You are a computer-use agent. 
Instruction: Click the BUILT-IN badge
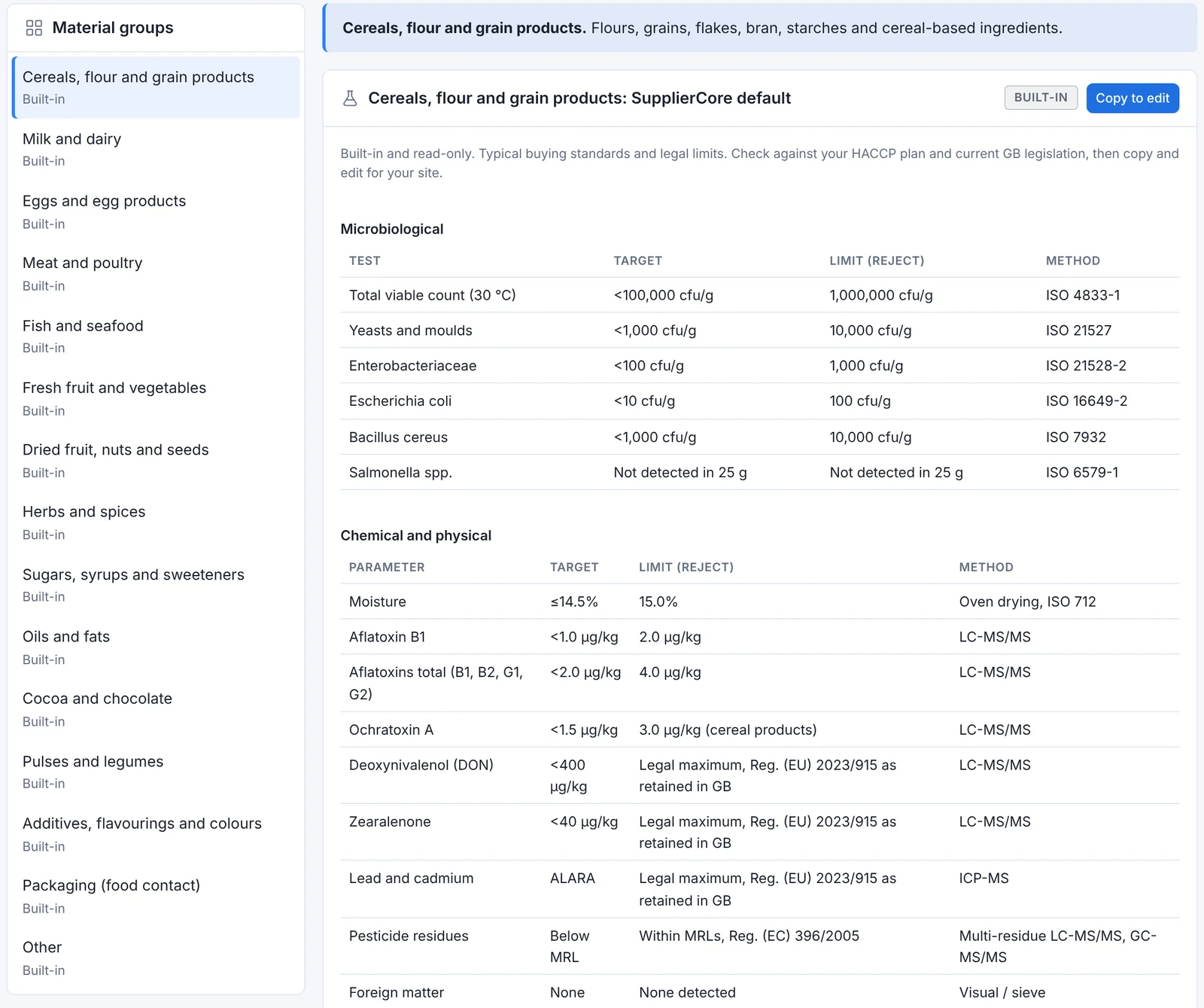1041,97
